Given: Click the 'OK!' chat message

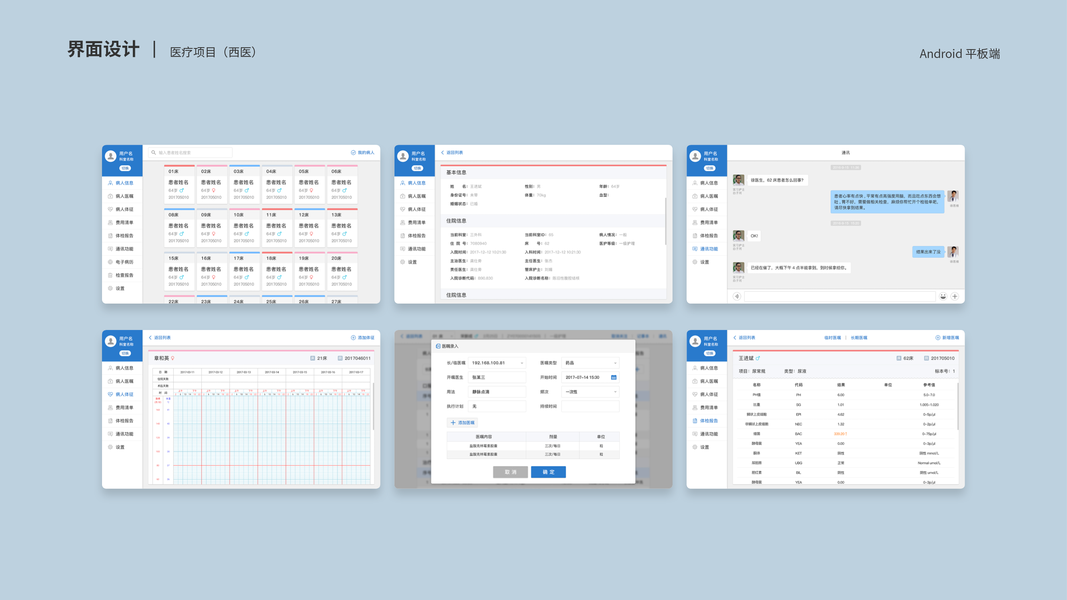Looking at the screenshot, I should (x=754, y=236).
